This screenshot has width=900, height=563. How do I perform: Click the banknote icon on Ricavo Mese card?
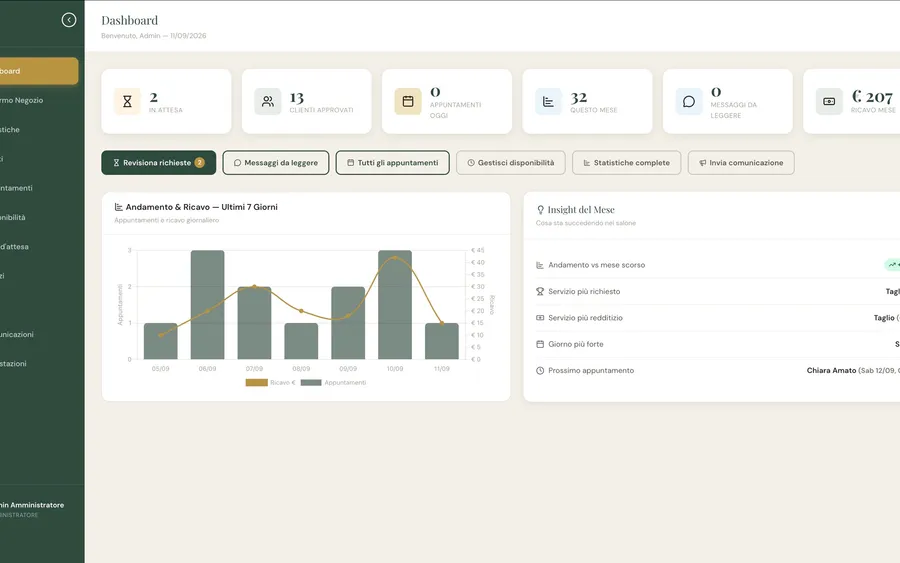point(829,102)
